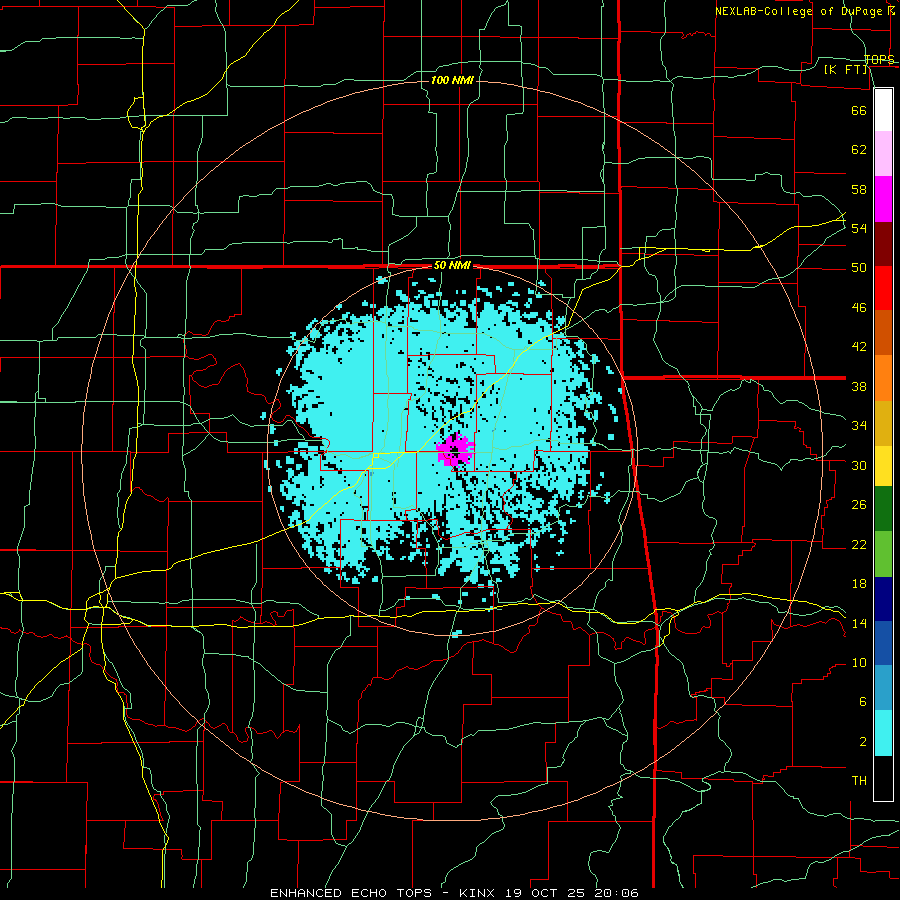This screenshot has width=900, height=900.
Task: Click the '30' value on the scale
Action: (x=859, y=465)
